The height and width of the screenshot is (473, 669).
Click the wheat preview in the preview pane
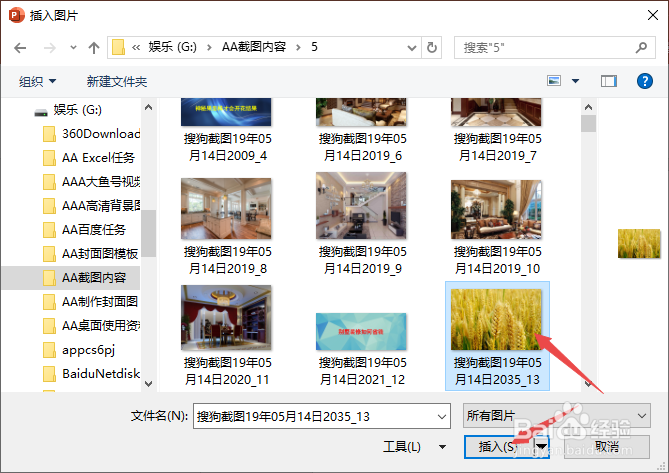(x=639, y=244)
